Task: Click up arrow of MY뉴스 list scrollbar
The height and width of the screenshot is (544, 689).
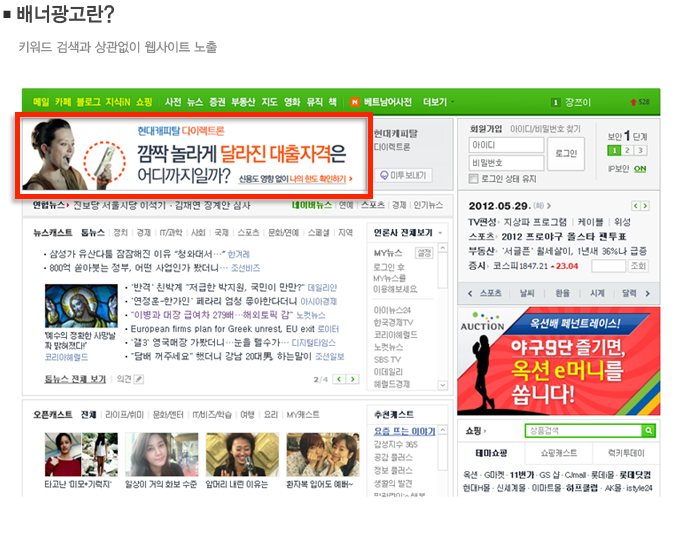Action: [x=443, y=248]
